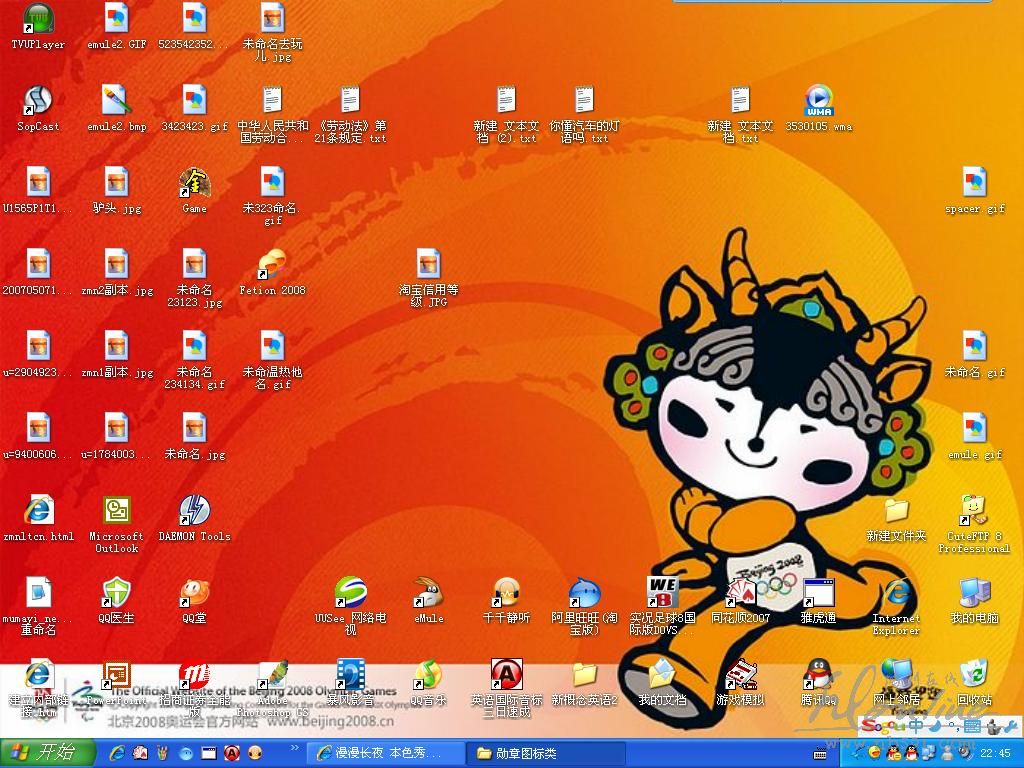Click the taskbar clock showing 22:45

pyautogui.click(x=995, y=753)
